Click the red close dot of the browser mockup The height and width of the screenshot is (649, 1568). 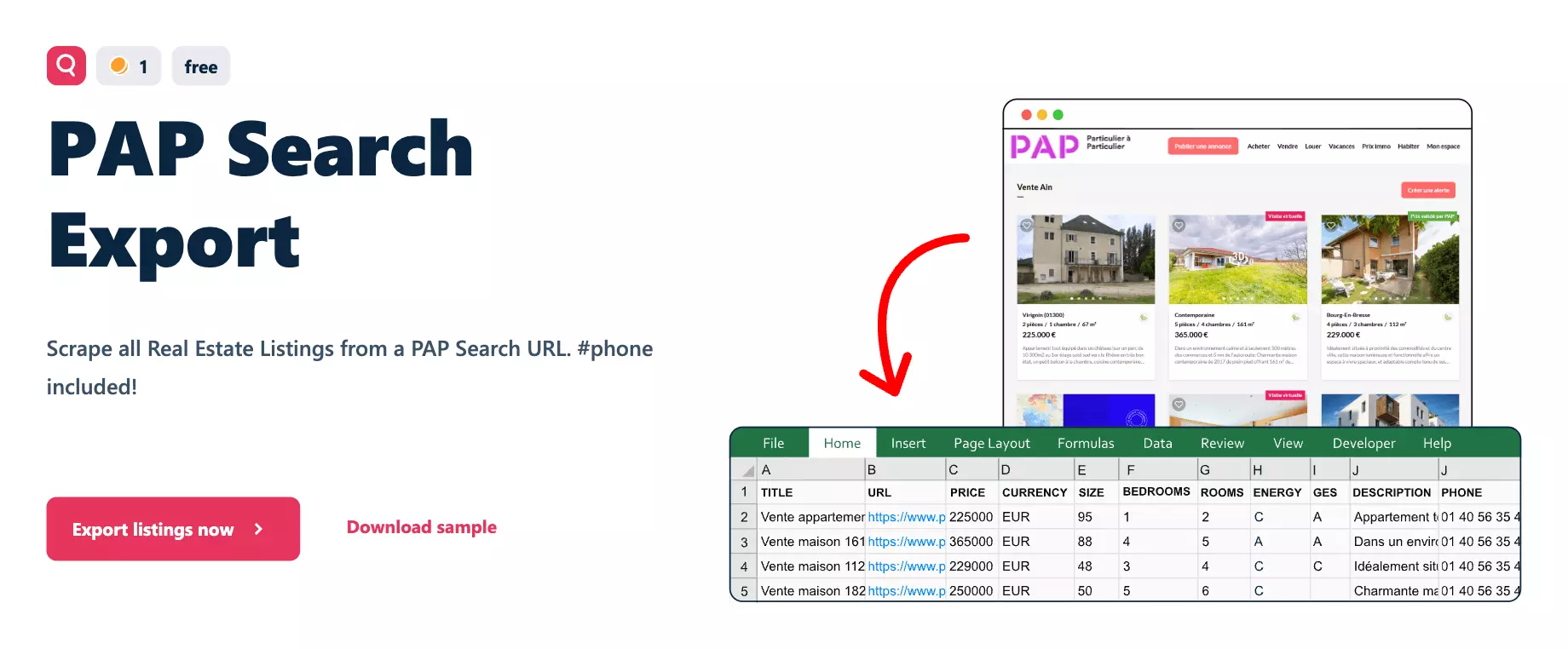coord(1027,115)
